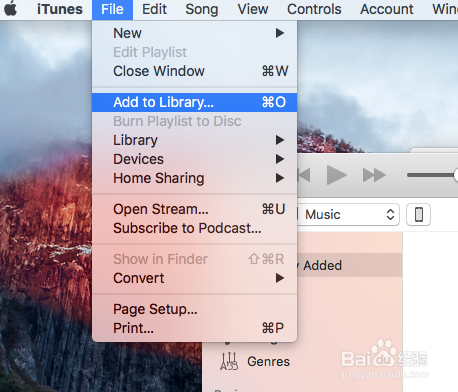Viewport: 458px width, 392px height.
Task: Select Add to Library… menu item
Action: 194,102
